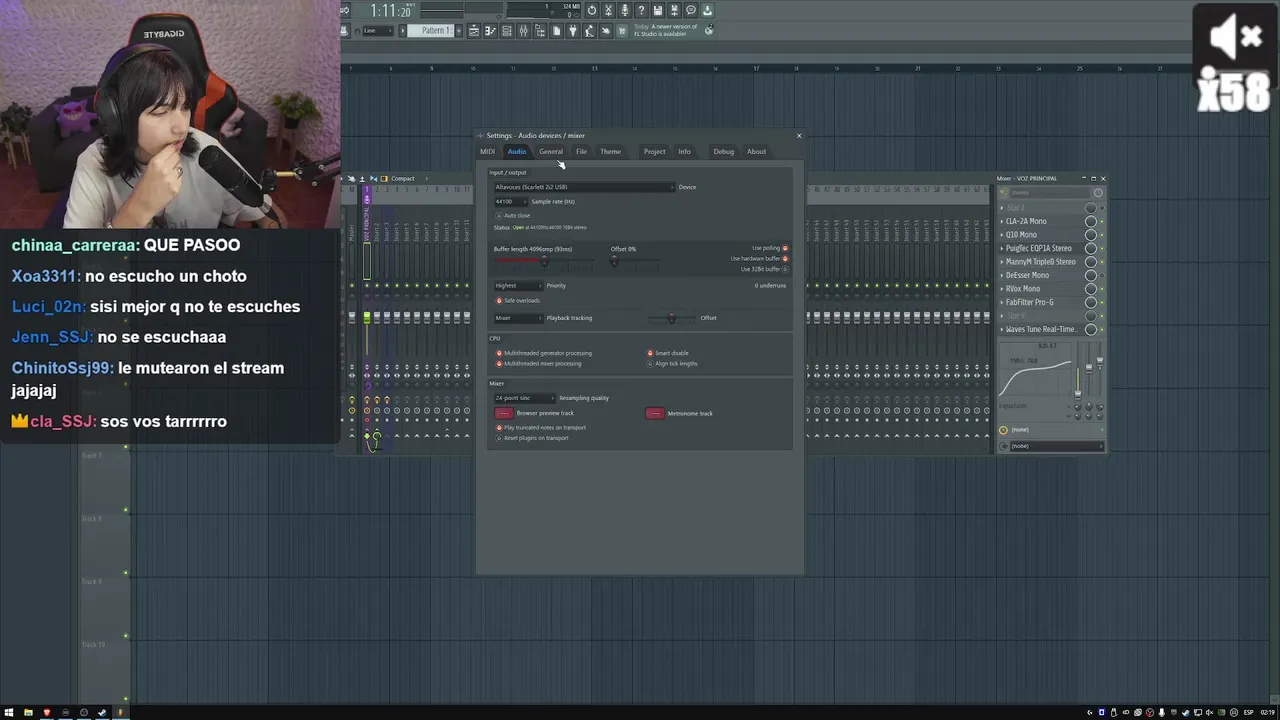
Task: Toggle Multithreaded generator processing
Action: [499, 353]
